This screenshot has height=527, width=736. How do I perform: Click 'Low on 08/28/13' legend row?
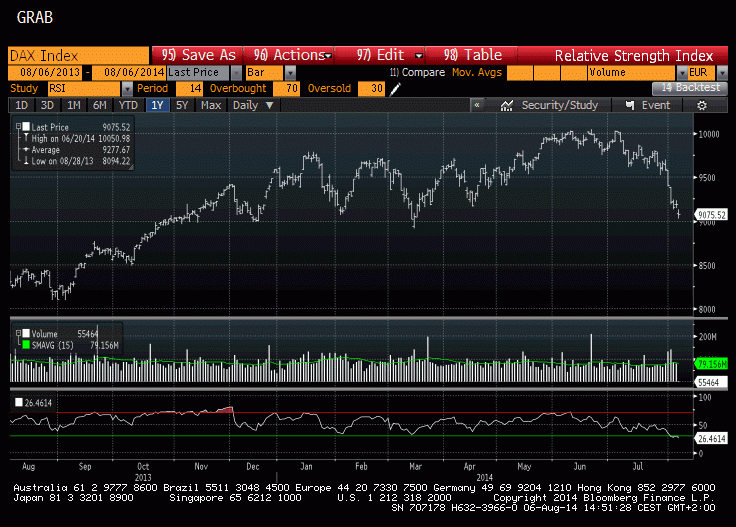(x=77, y=161)
